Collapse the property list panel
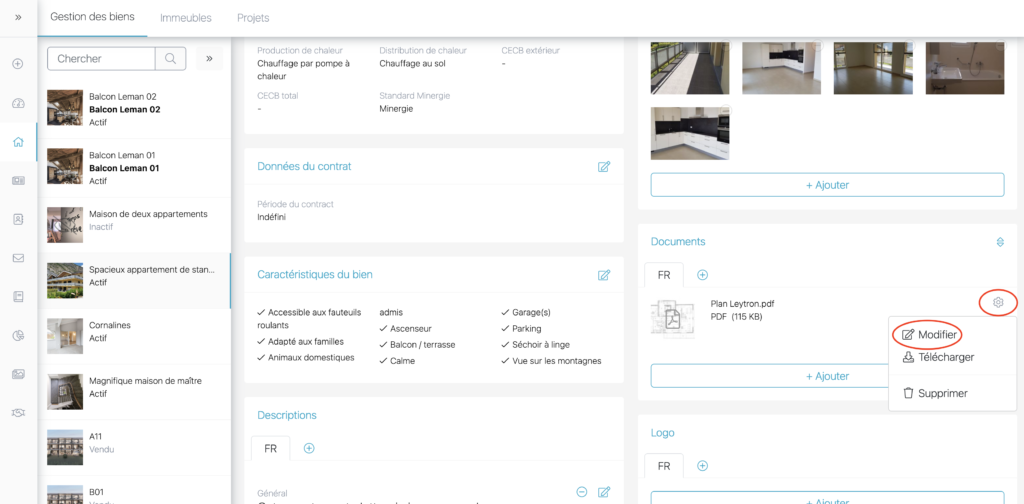This screenshot has height=504, width=1024. [x=209, y=59]
